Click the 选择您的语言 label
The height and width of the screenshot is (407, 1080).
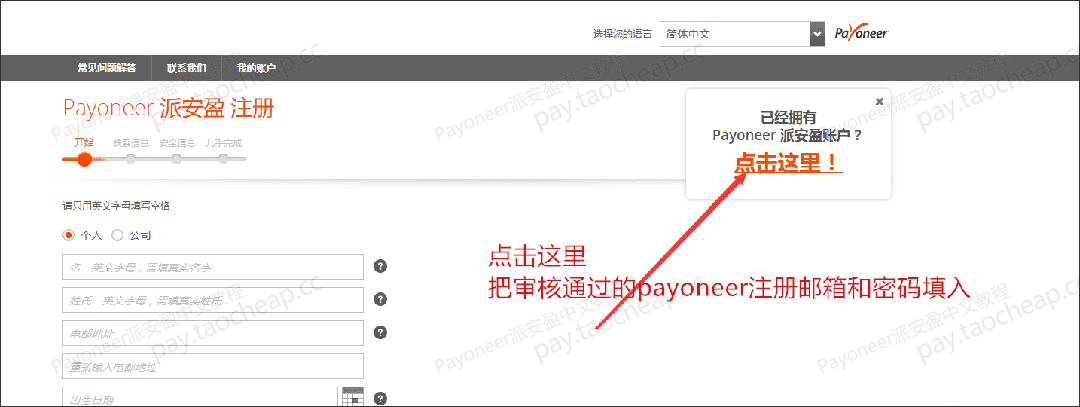[622, 33]
